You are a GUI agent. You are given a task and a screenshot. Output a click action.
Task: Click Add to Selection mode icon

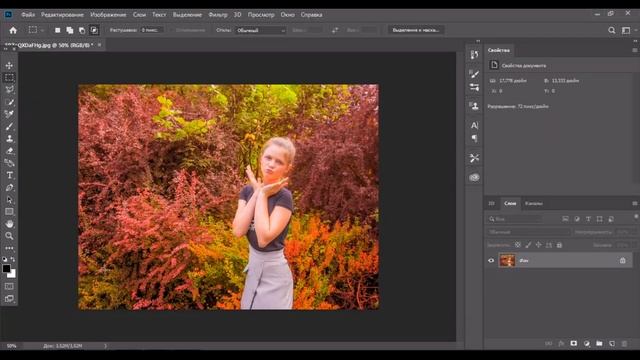[70, 30]
